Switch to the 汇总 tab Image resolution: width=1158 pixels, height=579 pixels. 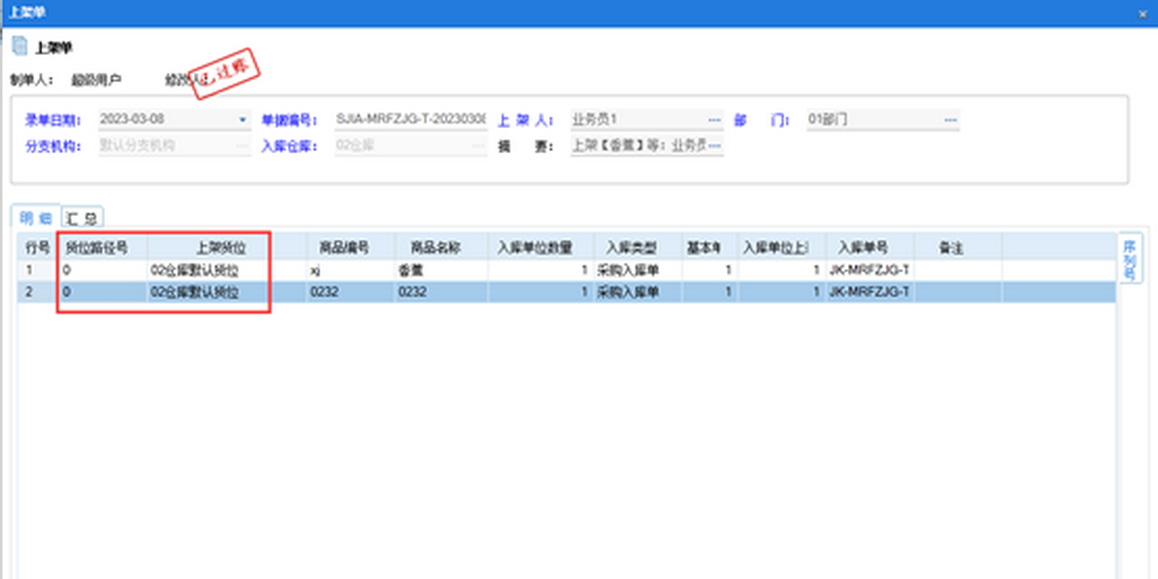click(x=83, y=217)
